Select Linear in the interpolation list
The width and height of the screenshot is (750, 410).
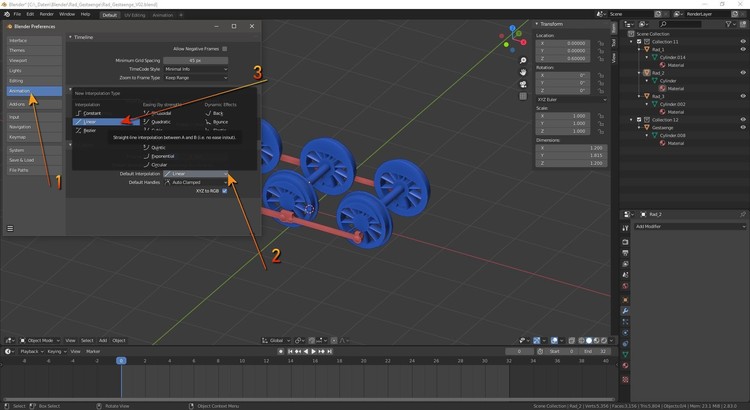point(89,121)
